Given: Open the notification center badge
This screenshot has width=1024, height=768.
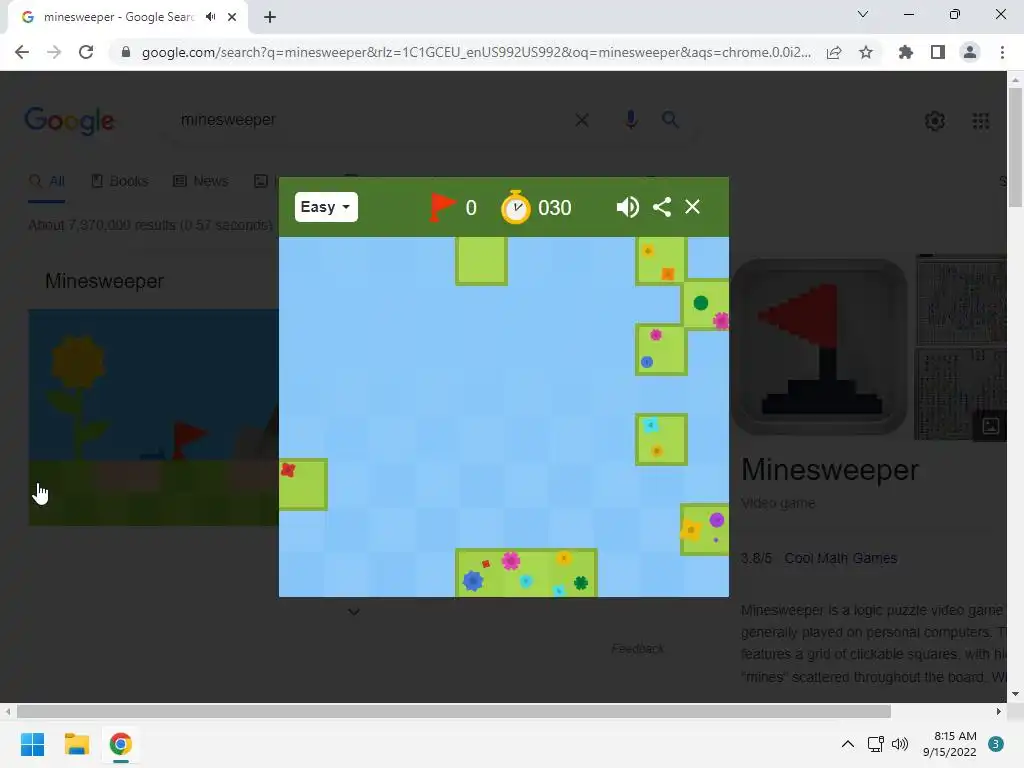Looking at the screenshot, I should point(995,744).
